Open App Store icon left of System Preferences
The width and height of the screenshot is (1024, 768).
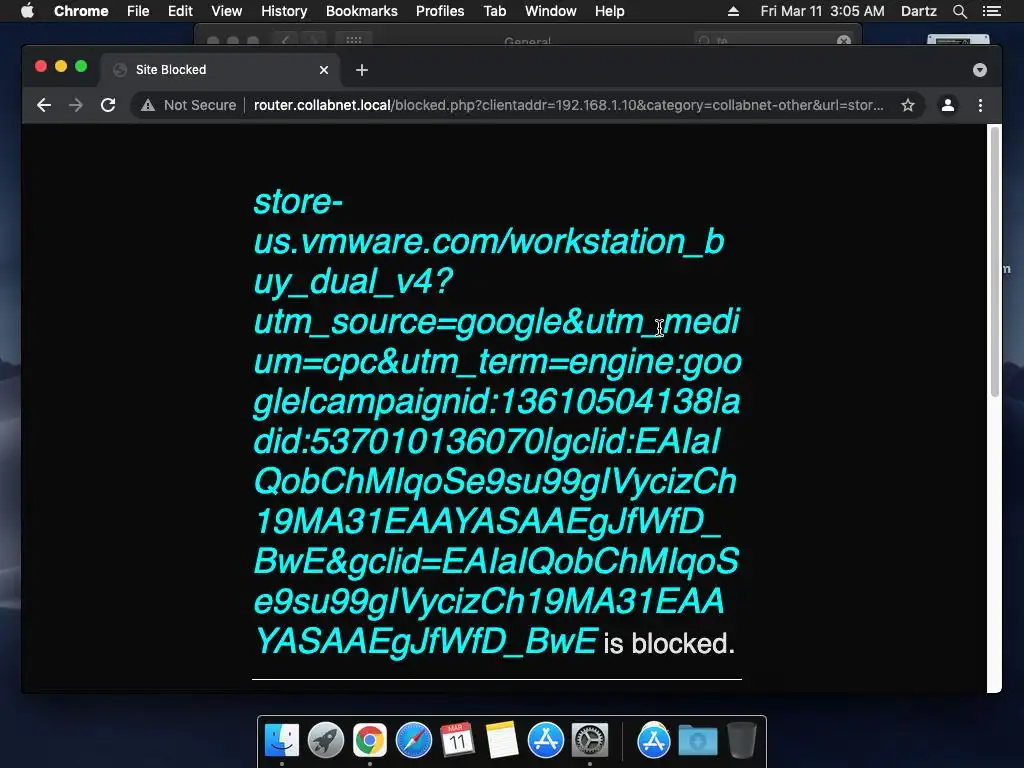point(545,740)
